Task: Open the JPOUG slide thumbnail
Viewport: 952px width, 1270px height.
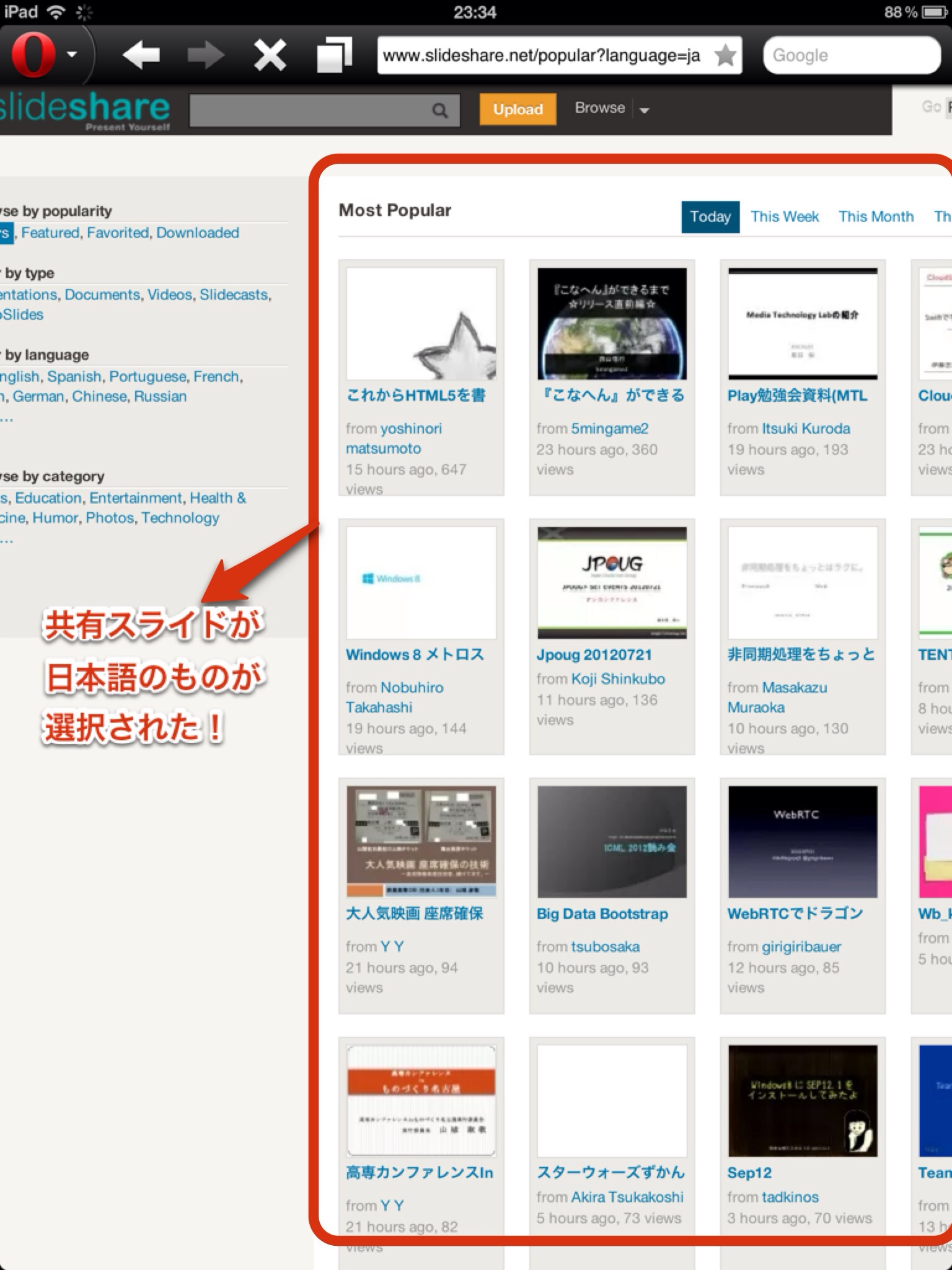Action: coord(612,583)
